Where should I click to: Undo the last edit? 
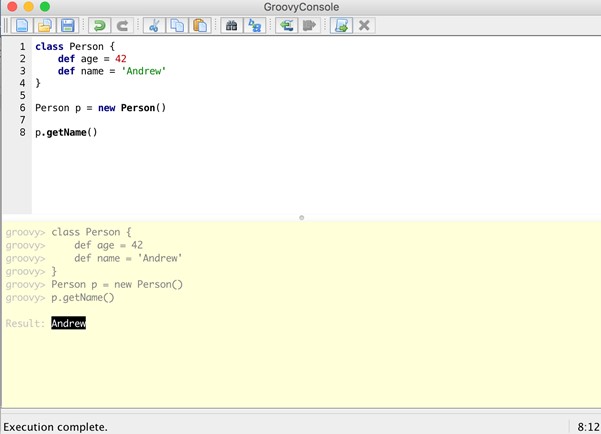[100, 26]
